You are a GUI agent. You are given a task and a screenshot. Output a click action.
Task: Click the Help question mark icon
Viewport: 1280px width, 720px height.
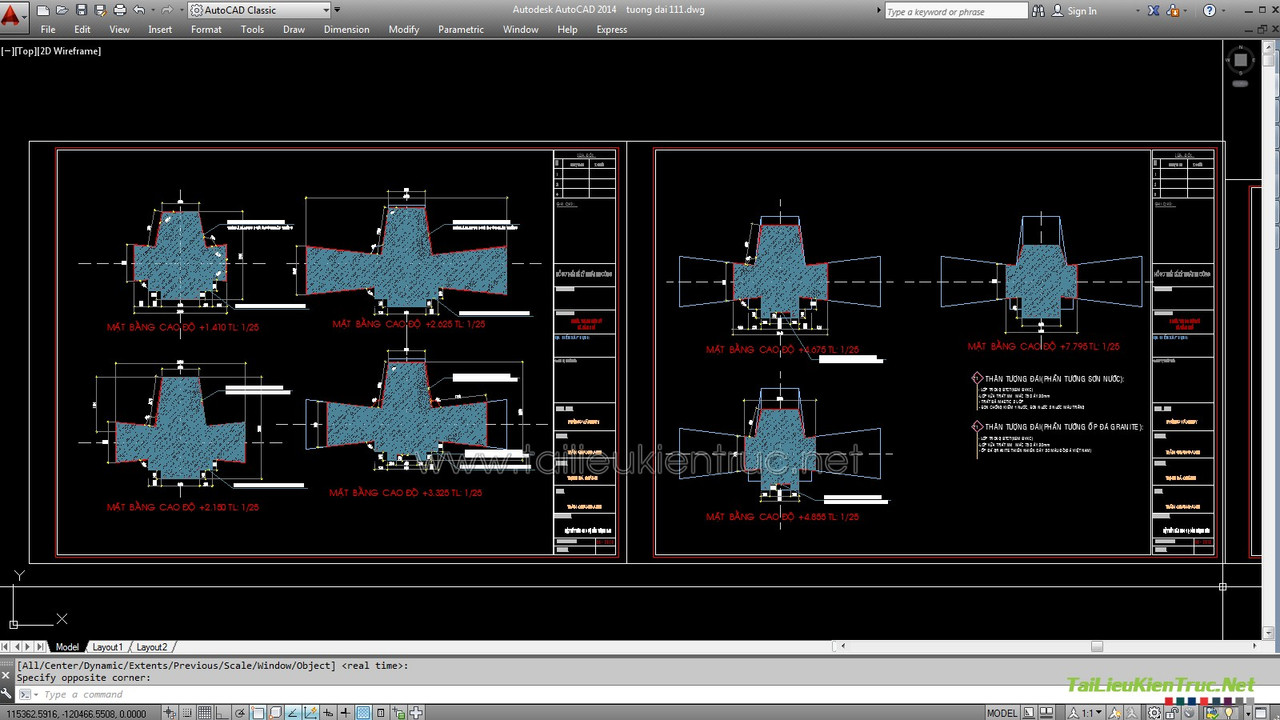[1209, 11]
